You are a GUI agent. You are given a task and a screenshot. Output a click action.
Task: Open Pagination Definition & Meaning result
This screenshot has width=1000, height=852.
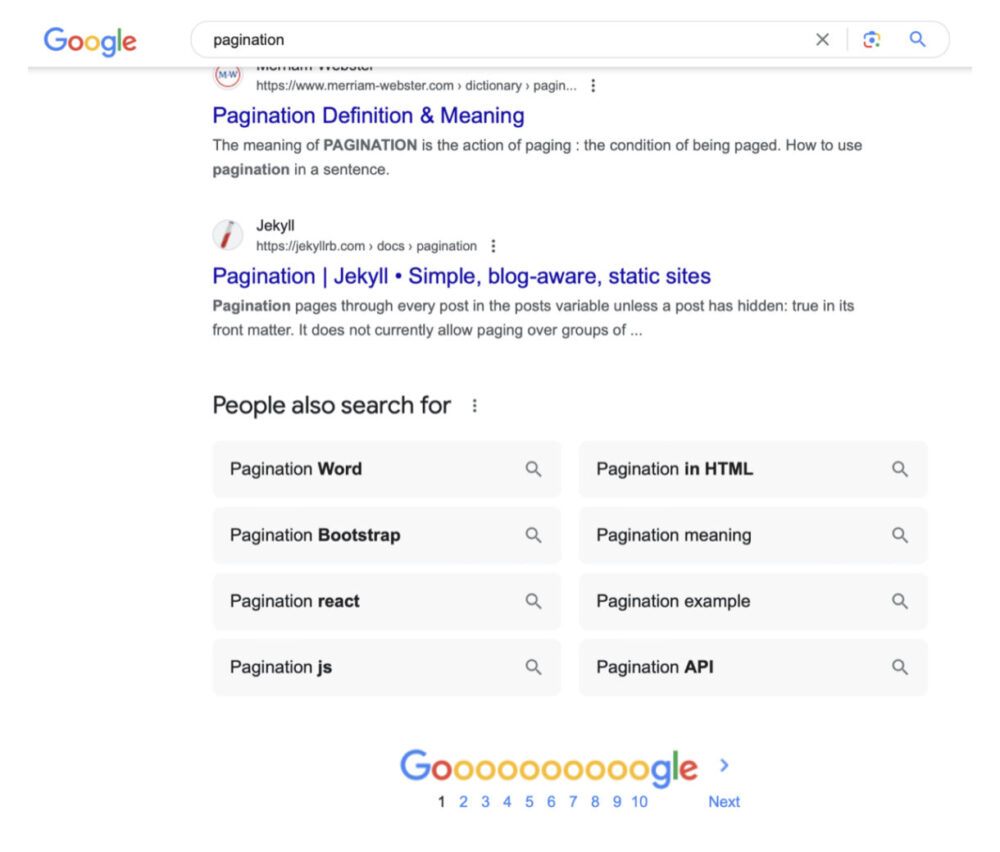(x=368, y=116)
